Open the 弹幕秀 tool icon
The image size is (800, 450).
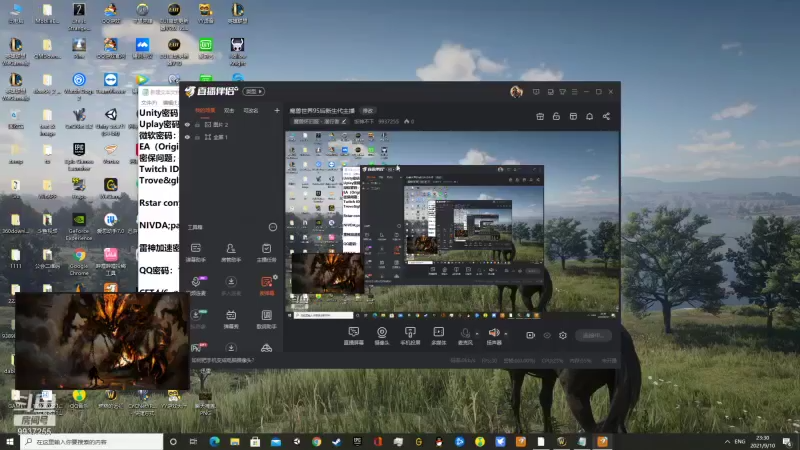click(231, 319)
